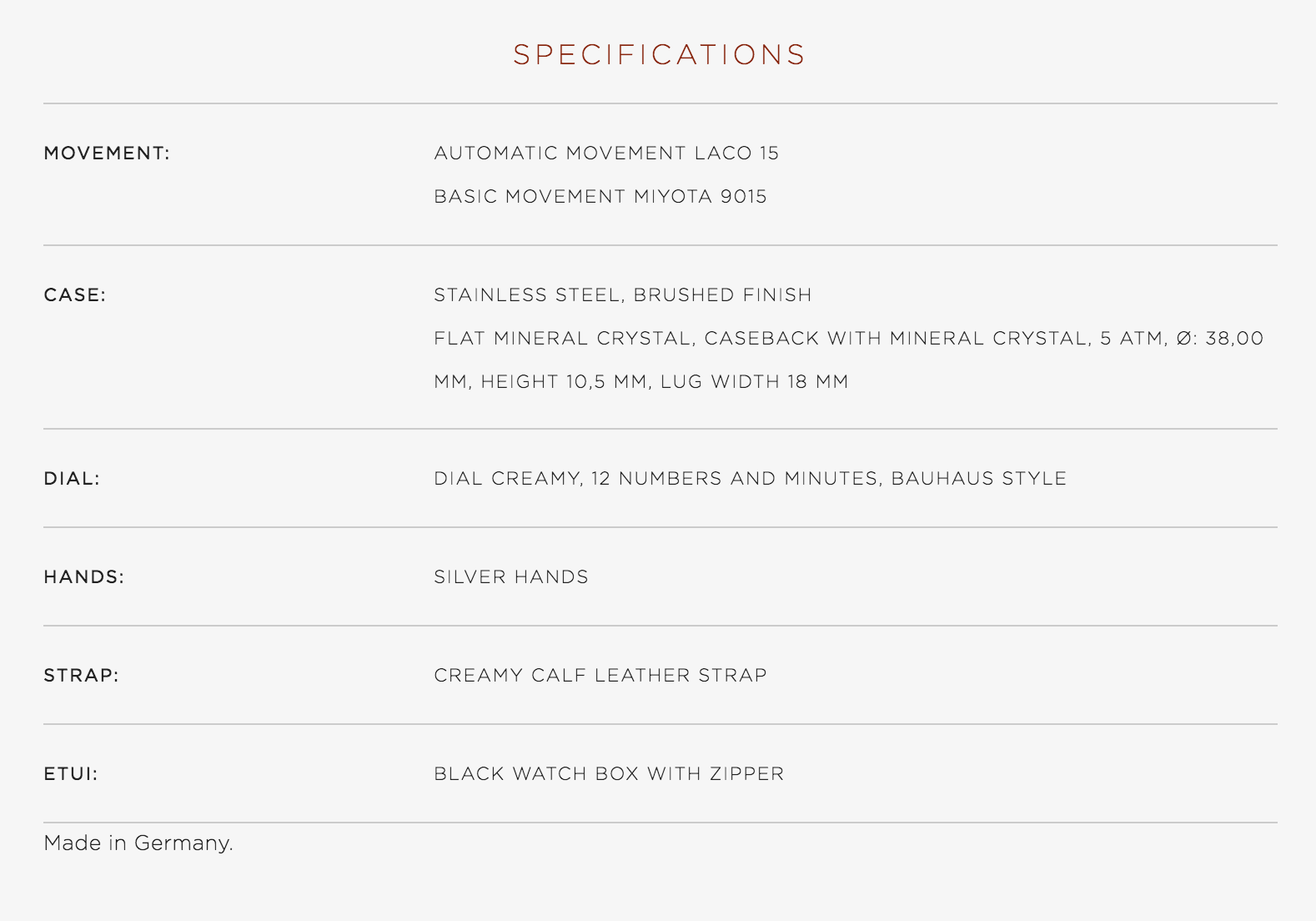
Task: Click the SPECIFICATIONS heading
Action: pyautogui.click(x=659, y=55)
